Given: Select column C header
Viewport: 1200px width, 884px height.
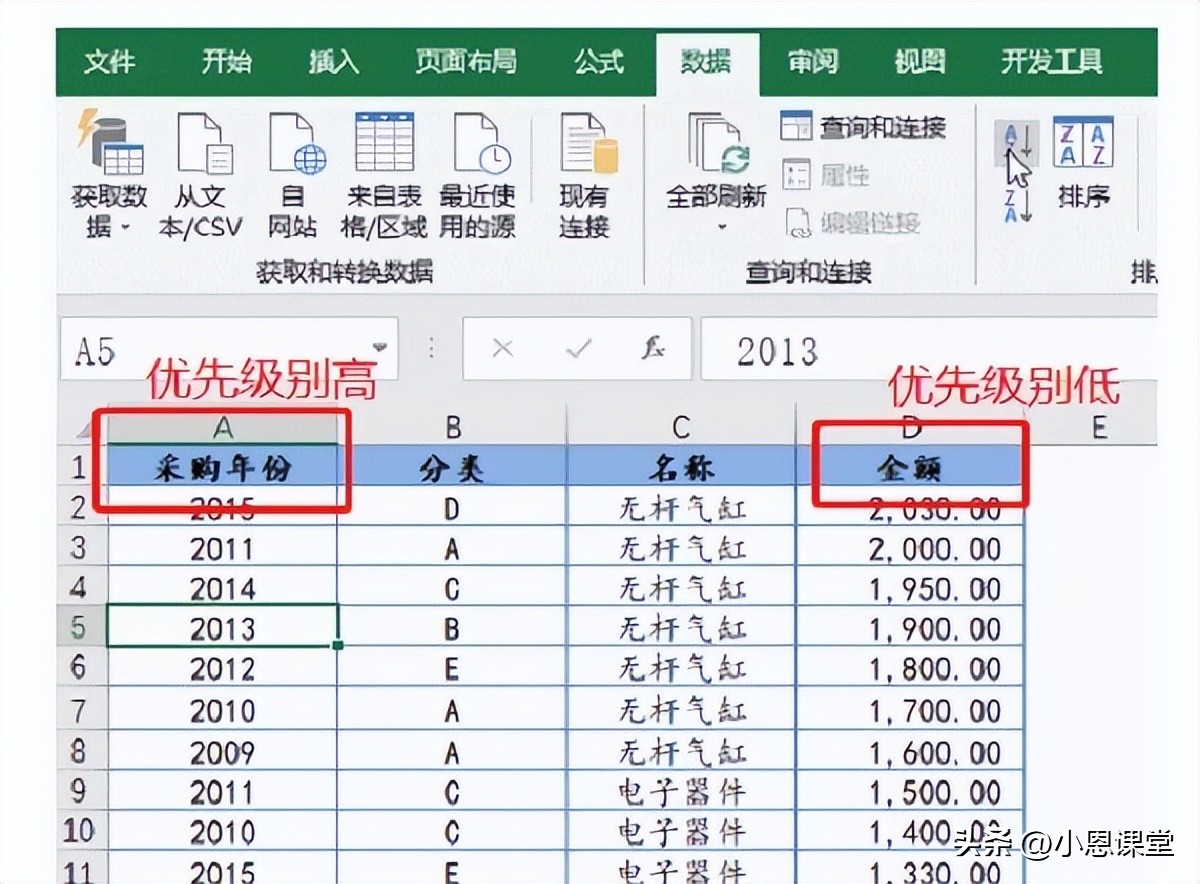Looking at the screenshot, I should 681,428.
